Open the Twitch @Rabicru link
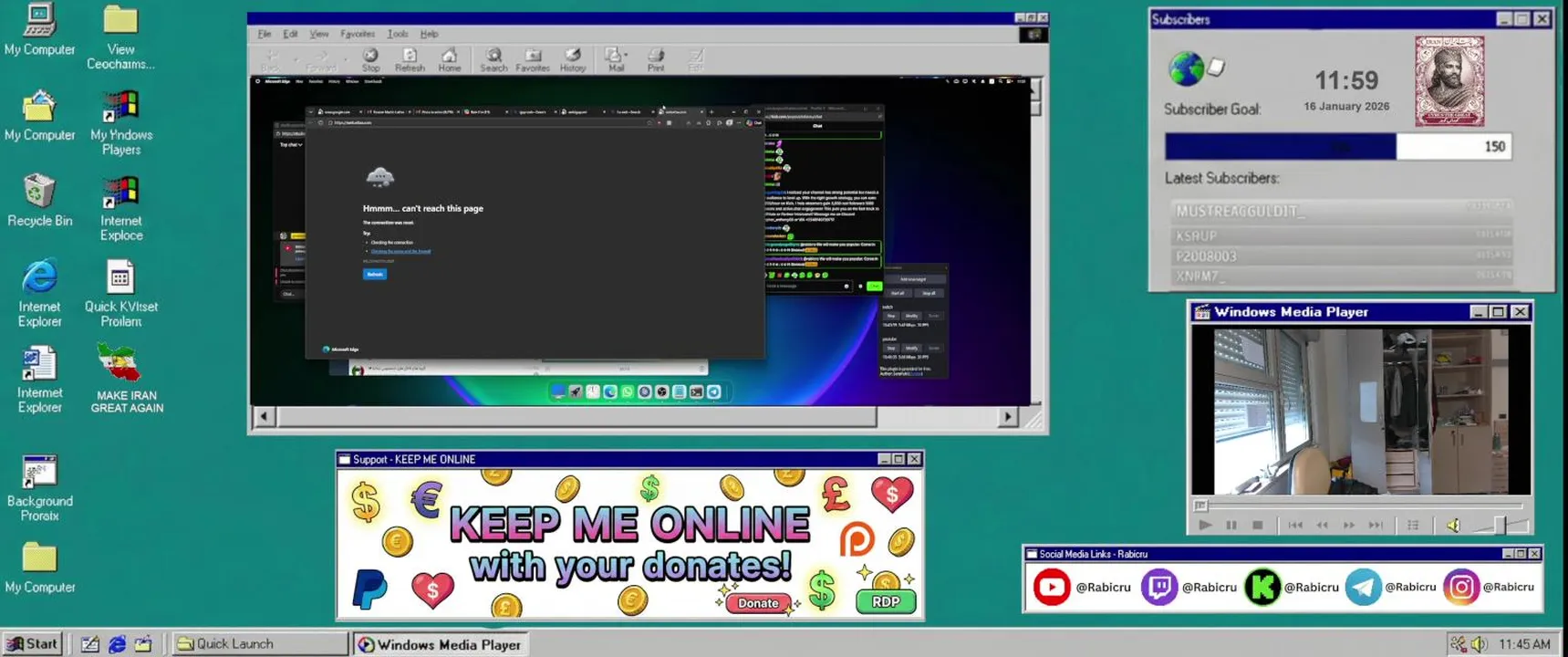The width and height of the screenshot is (1568, 657). point(1189,587)
